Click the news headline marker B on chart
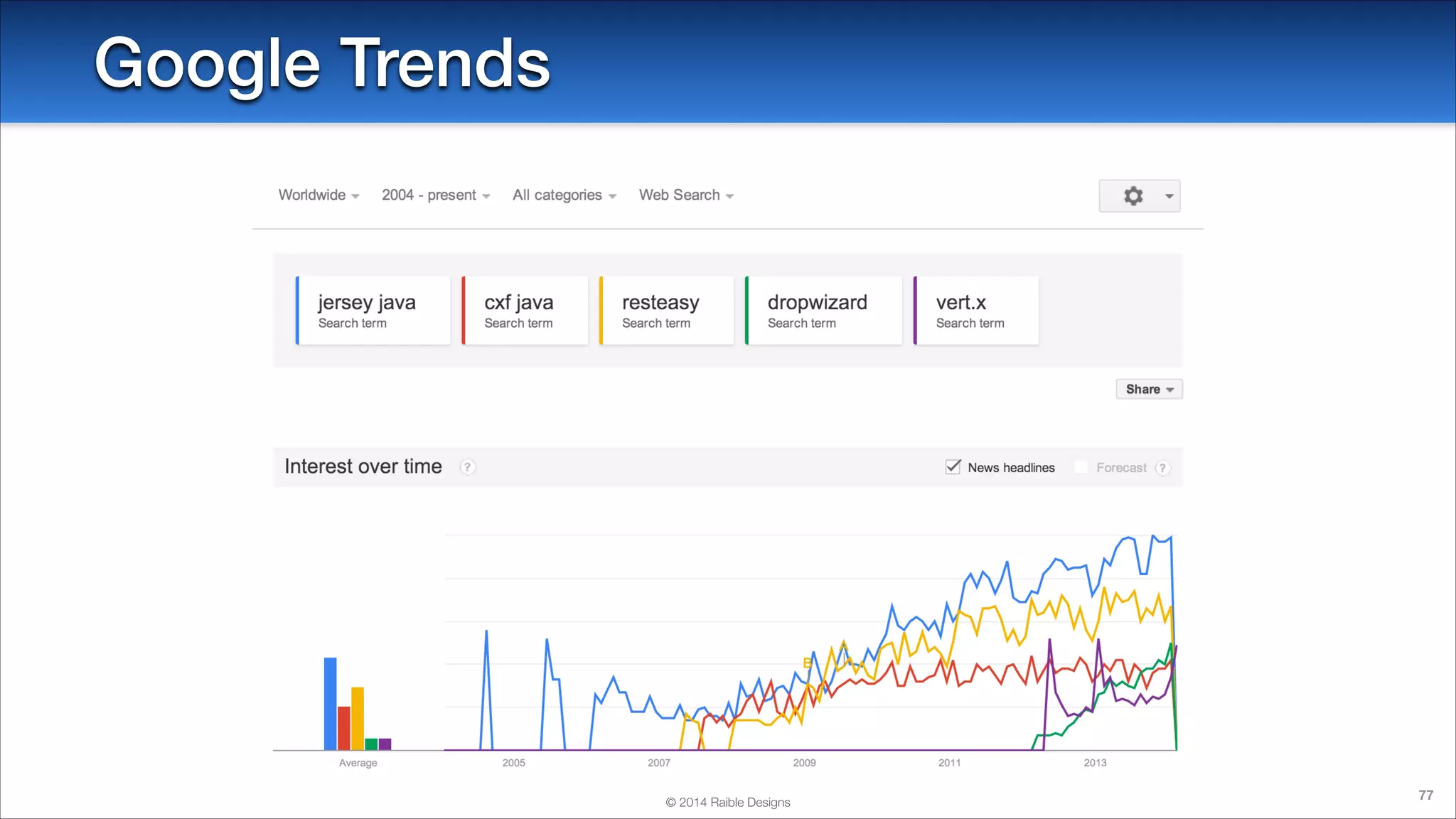This screenshot has width=1456, height=819. coord(807,663)
